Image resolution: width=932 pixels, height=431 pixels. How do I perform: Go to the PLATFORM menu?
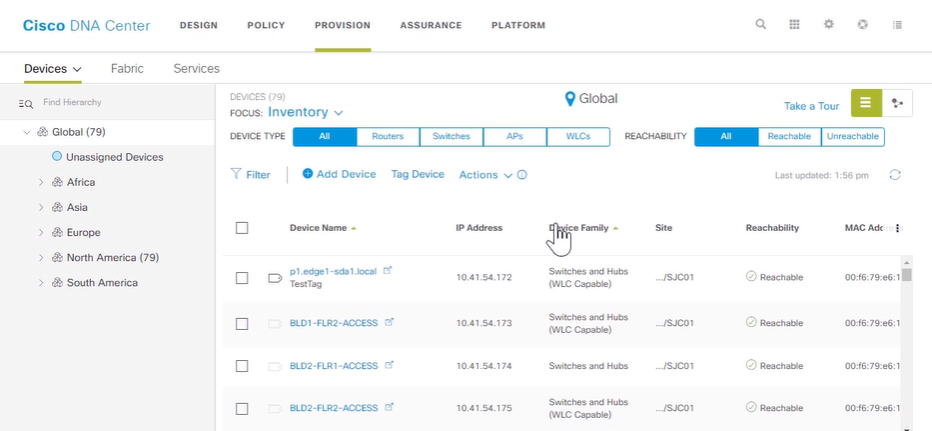coord(518,25)
